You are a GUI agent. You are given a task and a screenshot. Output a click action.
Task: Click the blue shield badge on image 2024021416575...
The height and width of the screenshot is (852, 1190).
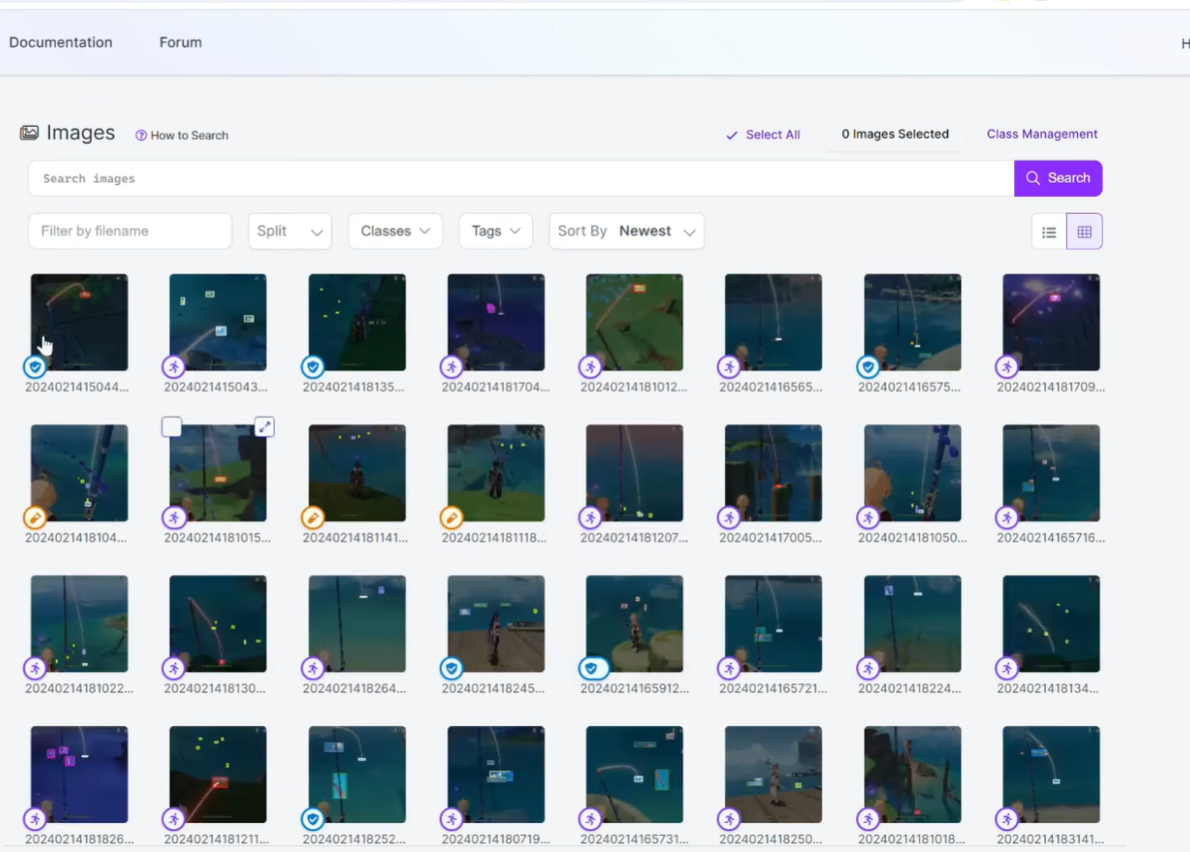(x=867, y=367)
